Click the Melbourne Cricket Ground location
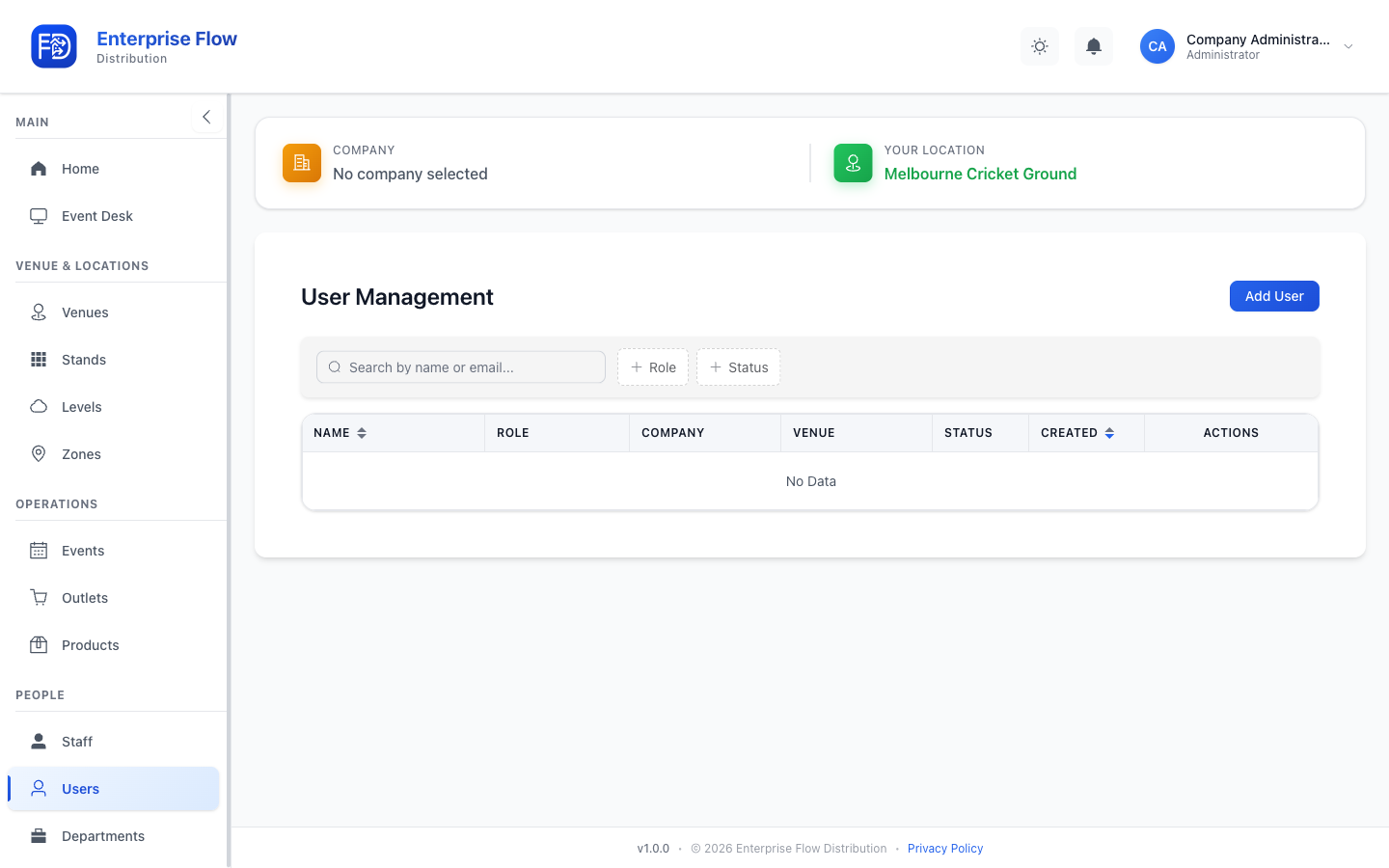Viewport: 1389px width, 868px height. point(980,174)
